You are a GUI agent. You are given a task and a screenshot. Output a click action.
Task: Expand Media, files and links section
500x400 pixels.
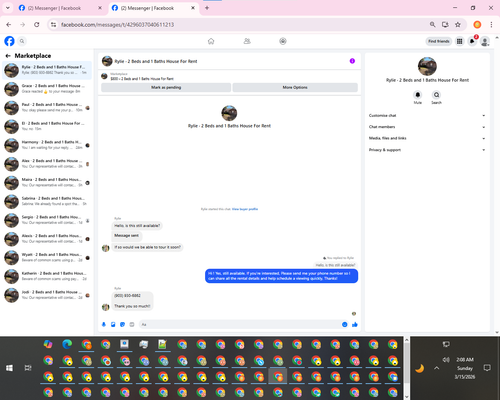click(427, 138)
